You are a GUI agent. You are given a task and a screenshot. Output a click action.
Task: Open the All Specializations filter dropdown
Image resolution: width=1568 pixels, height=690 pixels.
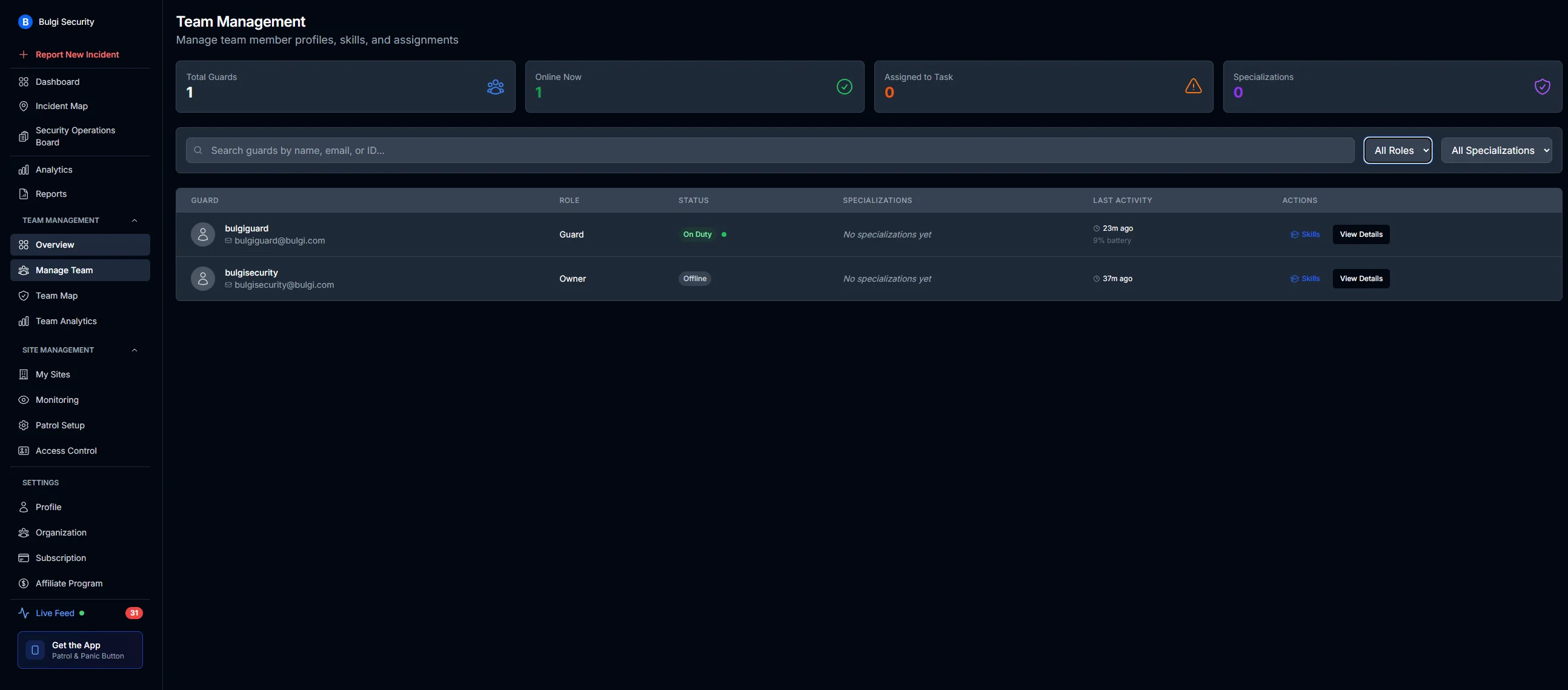coord(1496,150)
